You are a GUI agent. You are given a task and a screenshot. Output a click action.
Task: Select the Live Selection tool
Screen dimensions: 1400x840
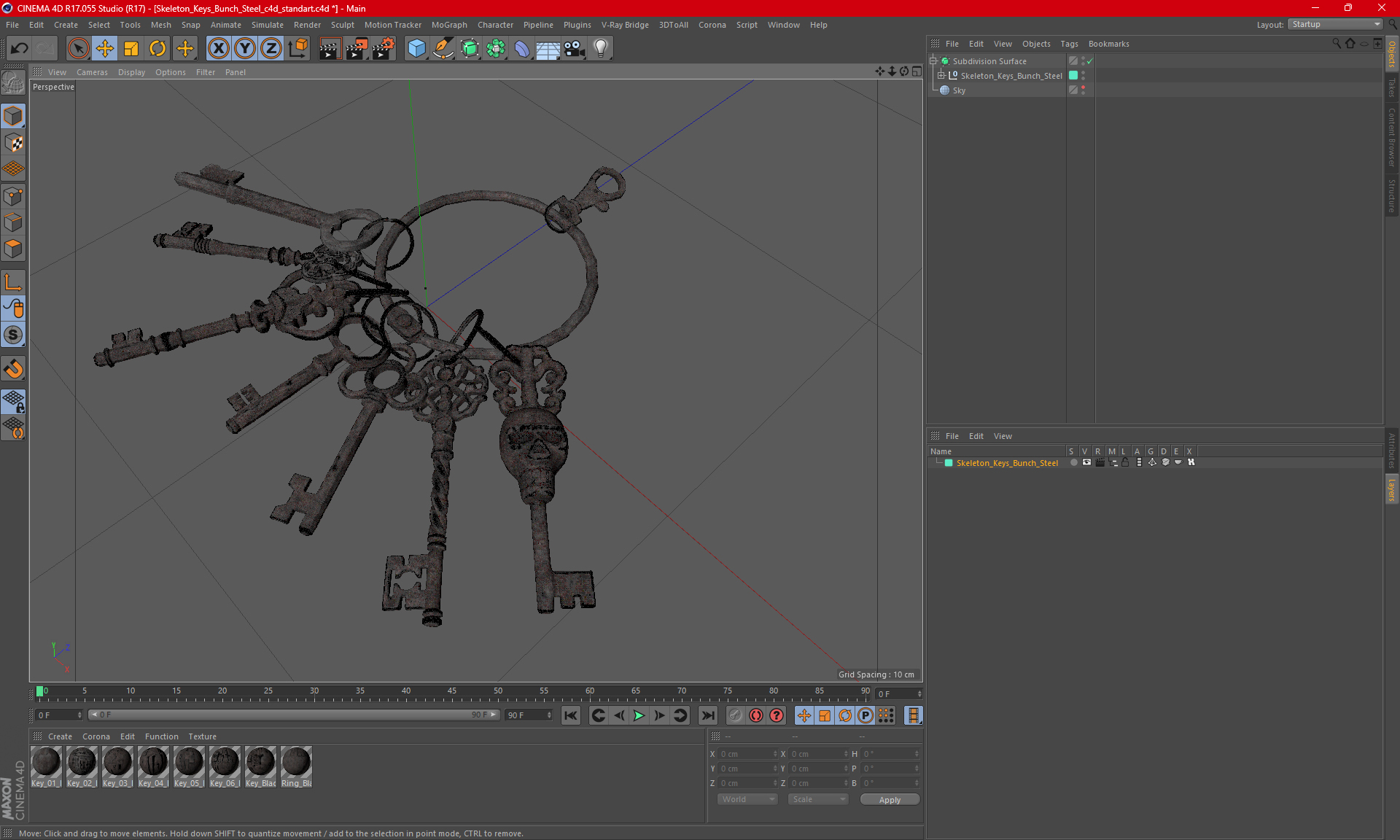point(78,49)
